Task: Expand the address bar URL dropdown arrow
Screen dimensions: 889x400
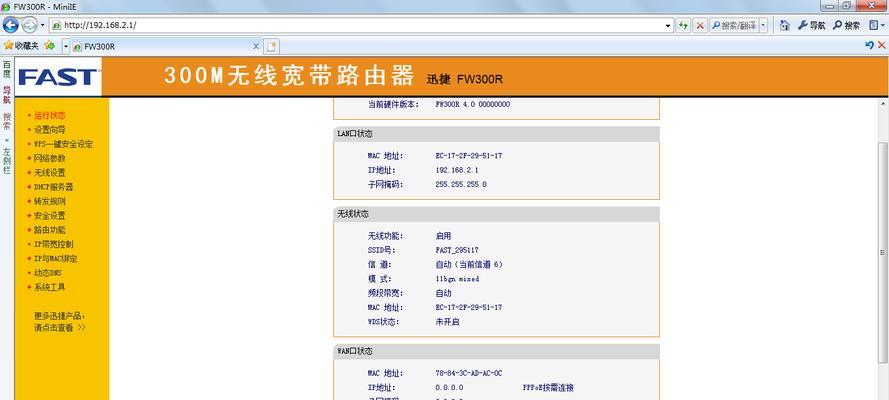Action: [x=668, y=25]
